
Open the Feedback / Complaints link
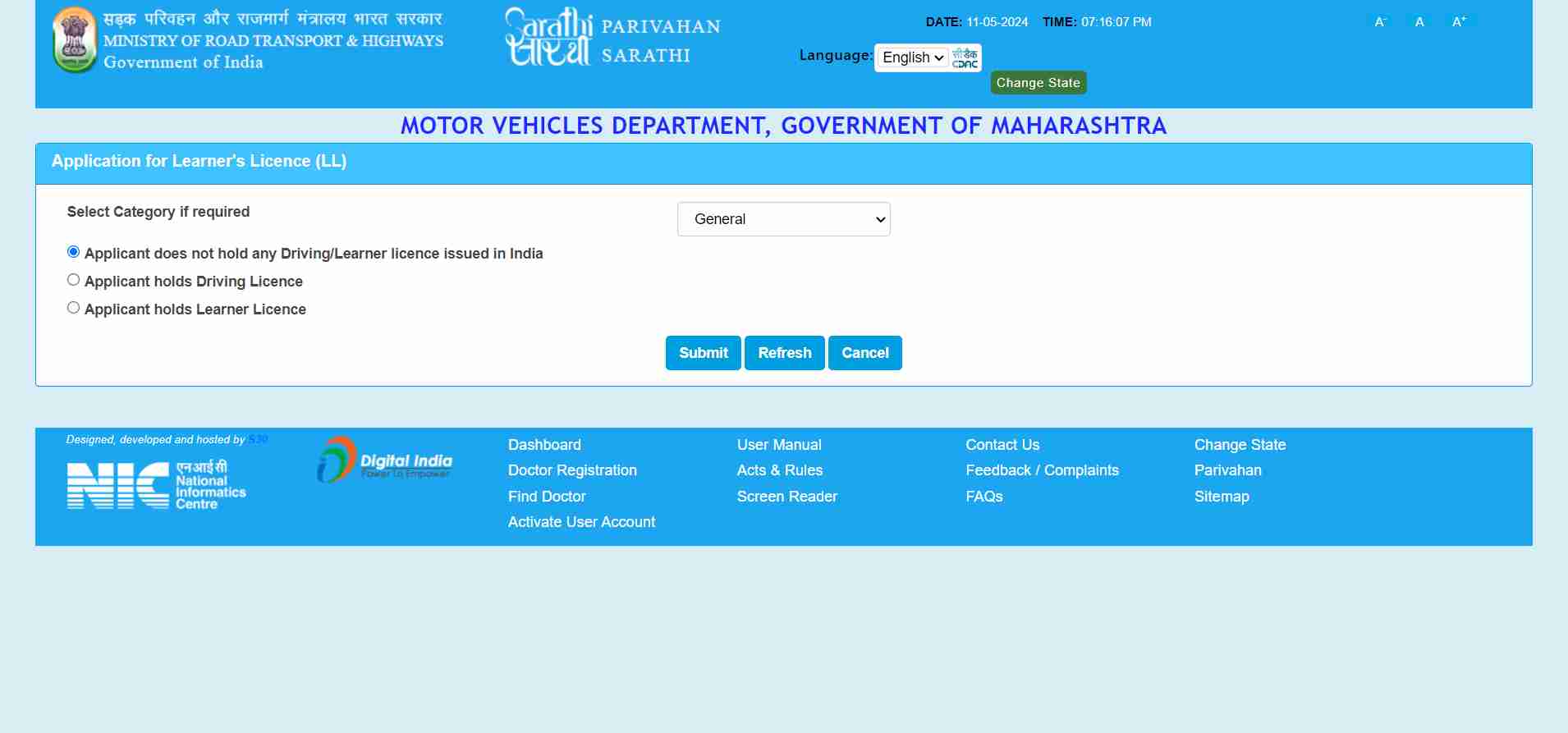[x=1042, y=470]
